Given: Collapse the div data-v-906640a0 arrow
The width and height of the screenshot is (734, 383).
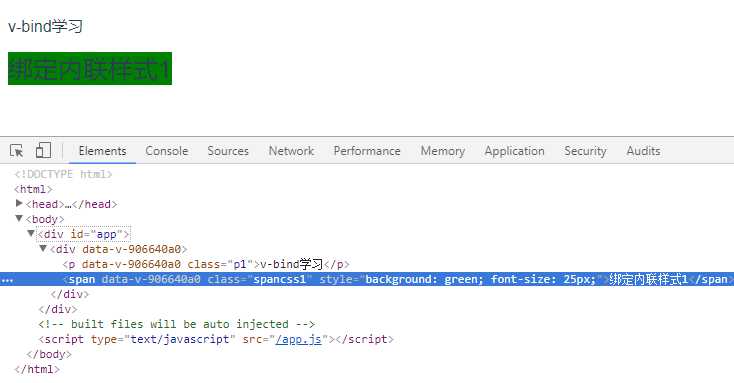Looking at the screenshot, I should pos(43,248).
